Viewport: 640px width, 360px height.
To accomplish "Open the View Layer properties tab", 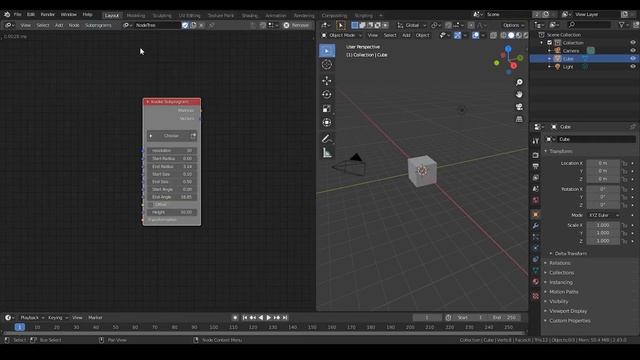I will pos(536,178).
